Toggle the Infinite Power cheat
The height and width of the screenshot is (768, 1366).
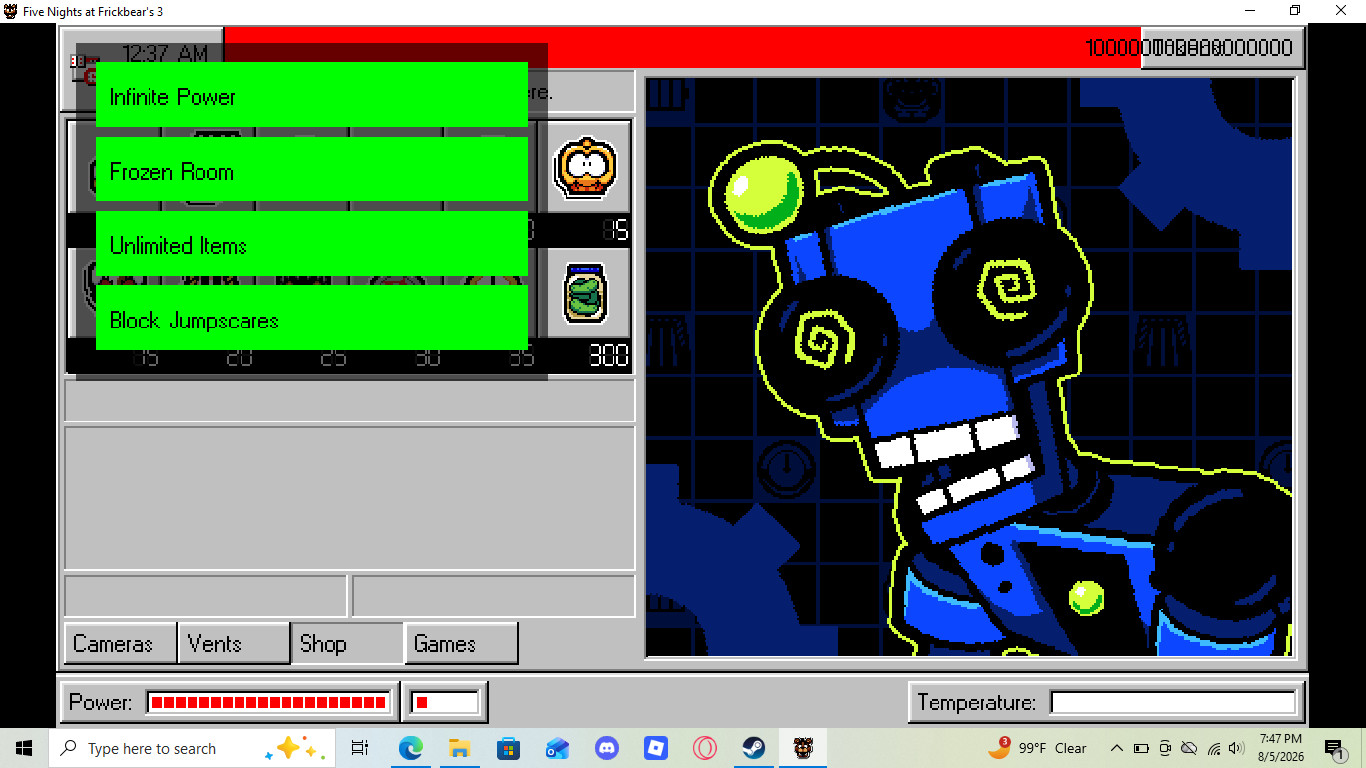(311, 95)
